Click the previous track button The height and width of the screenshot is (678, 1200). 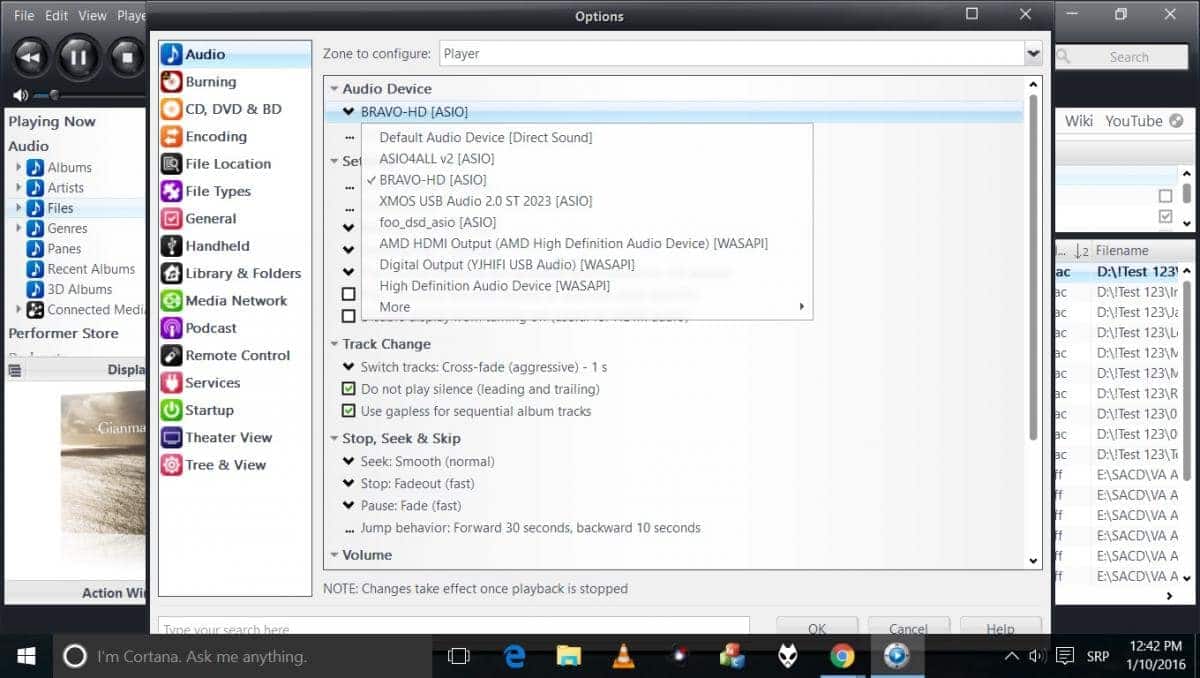click(x=30, y=56)
